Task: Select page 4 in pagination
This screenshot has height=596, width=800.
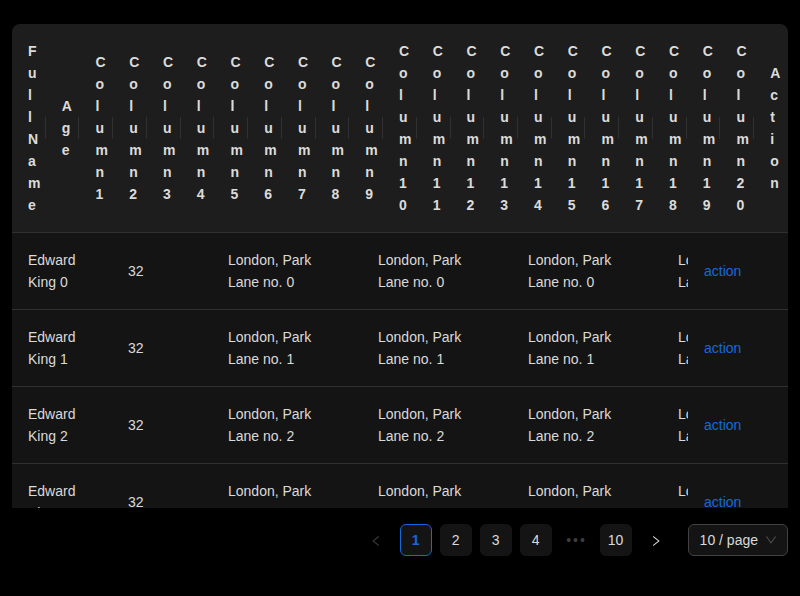Action: pos(536,540)
